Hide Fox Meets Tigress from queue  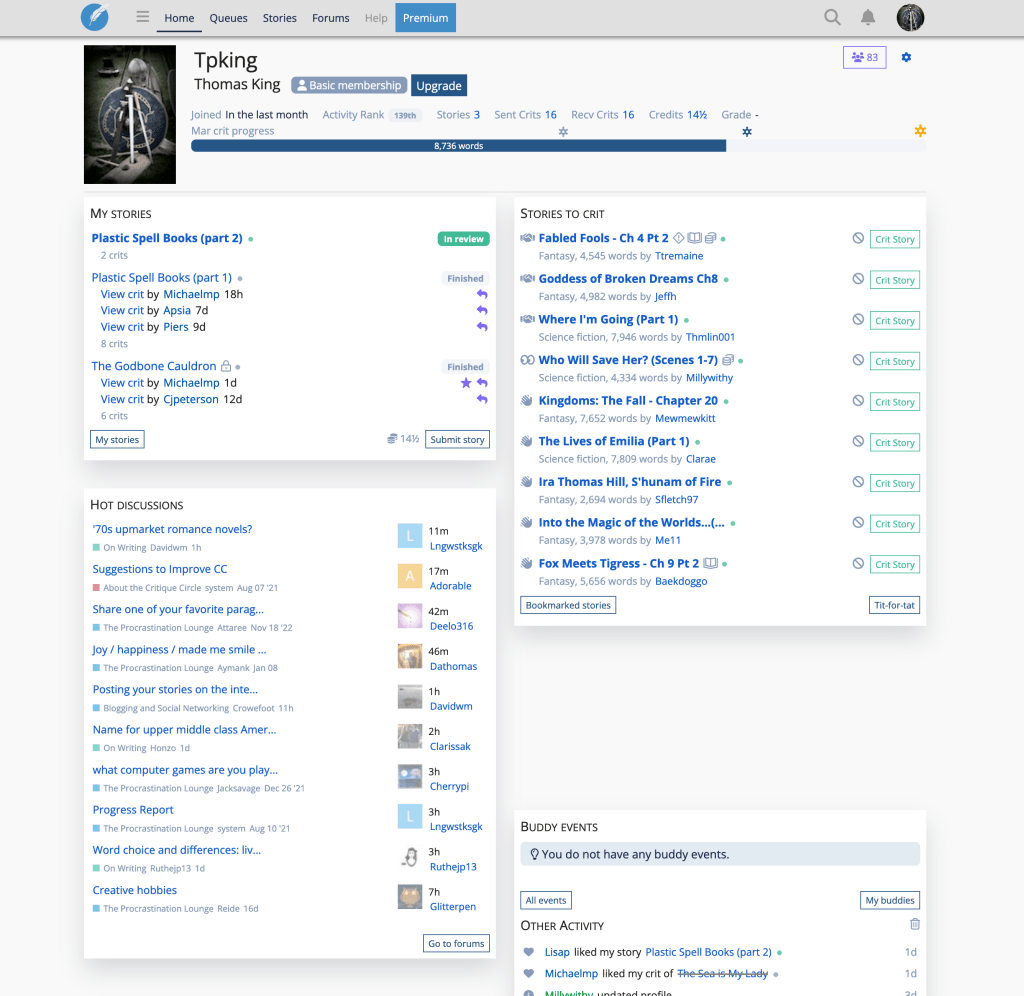click(858, 564)
